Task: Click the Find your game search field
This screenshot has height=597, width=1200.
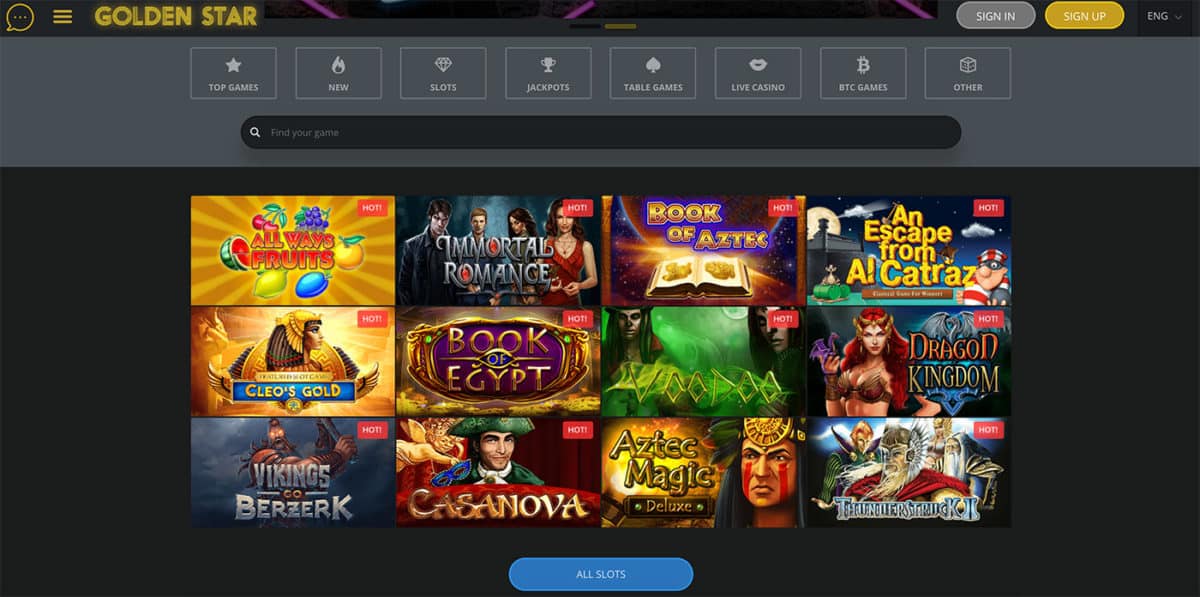Action: pyautogui.click(x=600, y=132)
